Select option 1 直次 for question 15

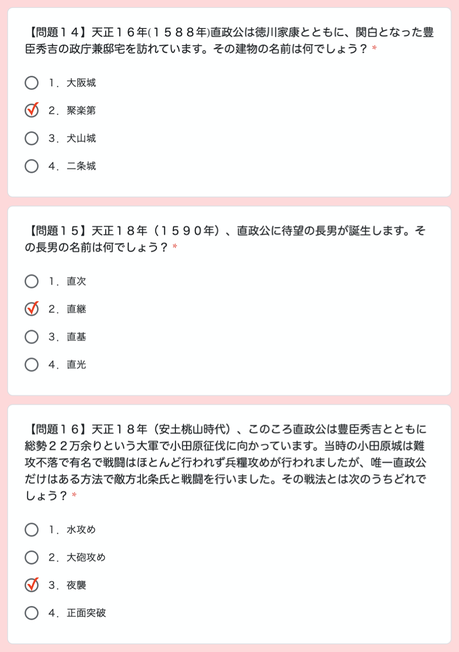point(32,281)
